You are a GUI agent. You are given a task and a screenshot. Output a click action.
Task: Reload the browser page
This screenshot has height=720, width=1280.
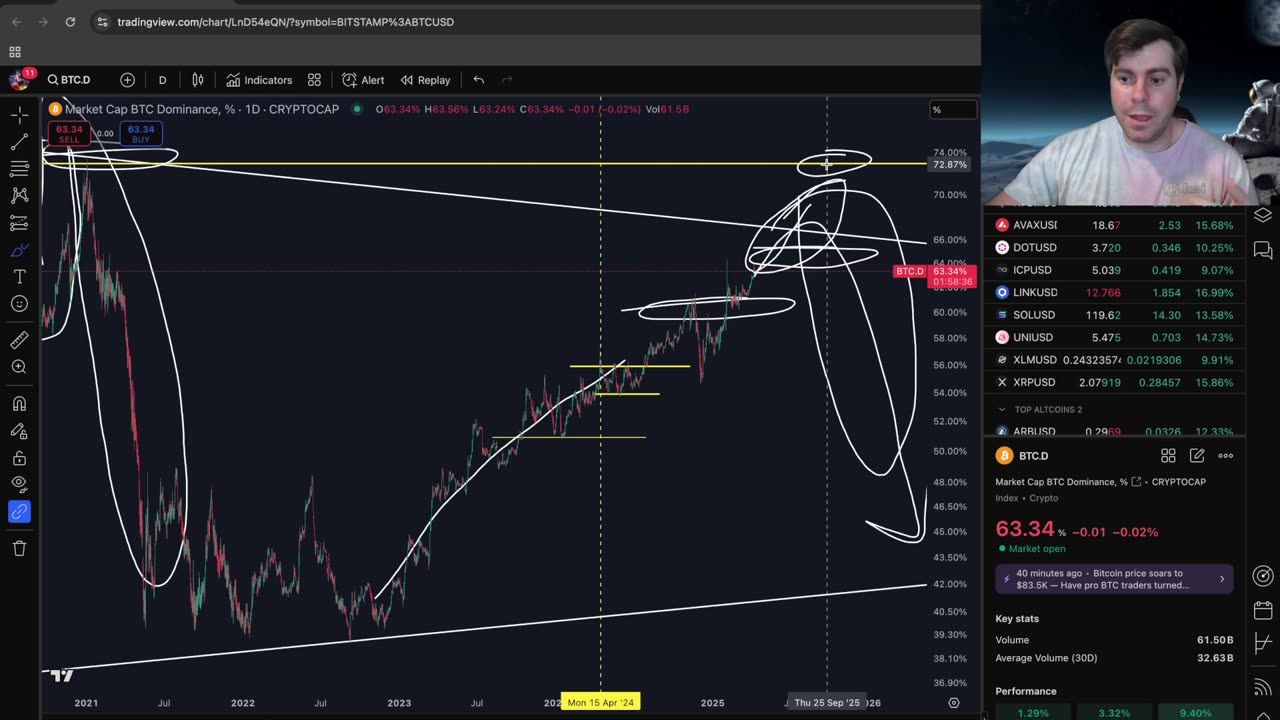click(x=70, y=22)
